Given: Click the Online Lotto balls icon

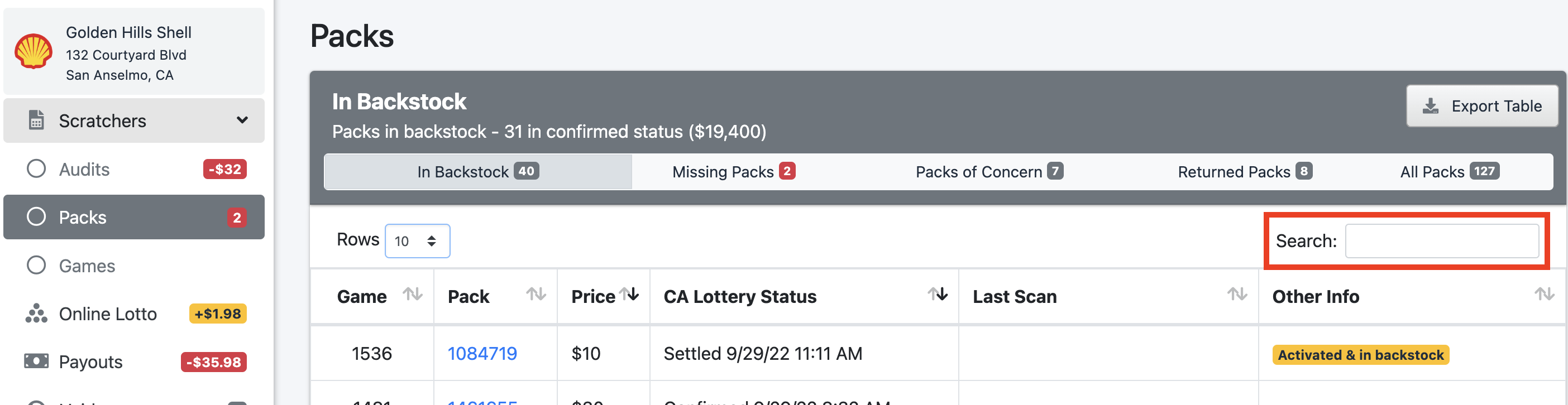Looking at the screenshot, I should coord(36,314).
